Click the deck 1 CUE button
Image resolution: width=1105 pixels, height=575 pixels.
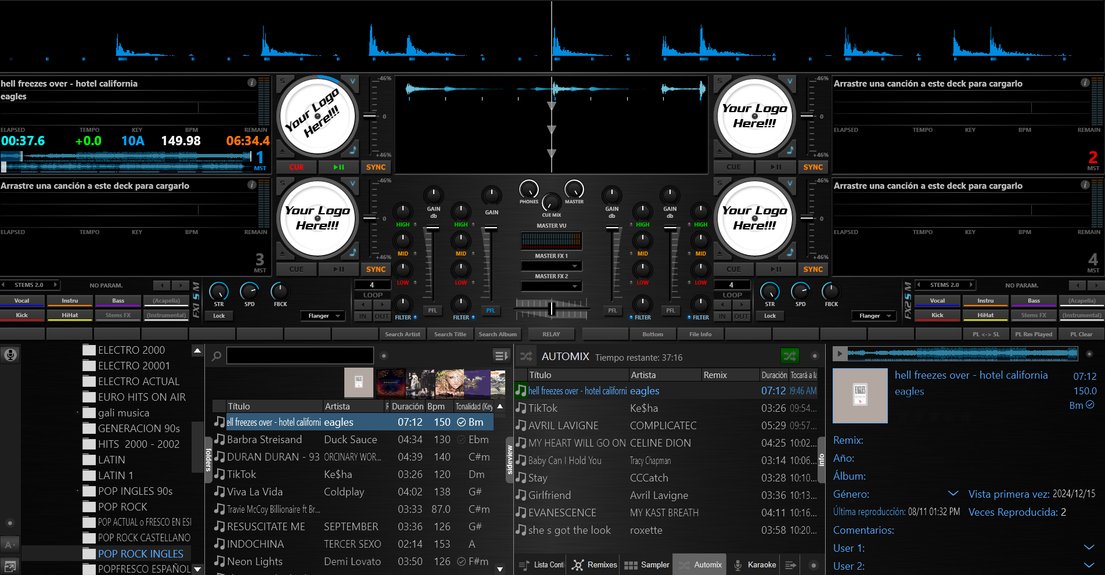296,167
